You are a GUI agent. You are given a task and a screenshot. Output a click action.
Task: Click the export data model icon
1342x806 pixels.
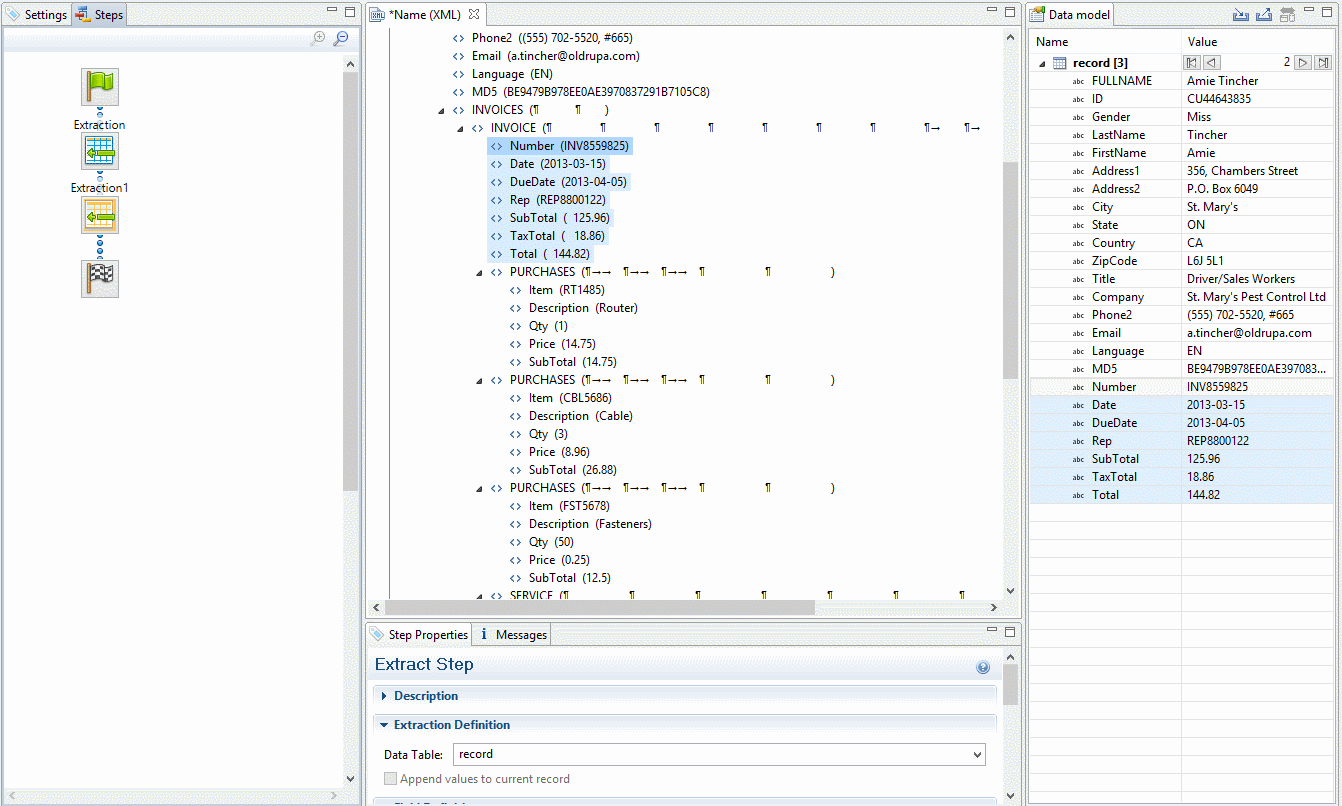pos(1264,15)
